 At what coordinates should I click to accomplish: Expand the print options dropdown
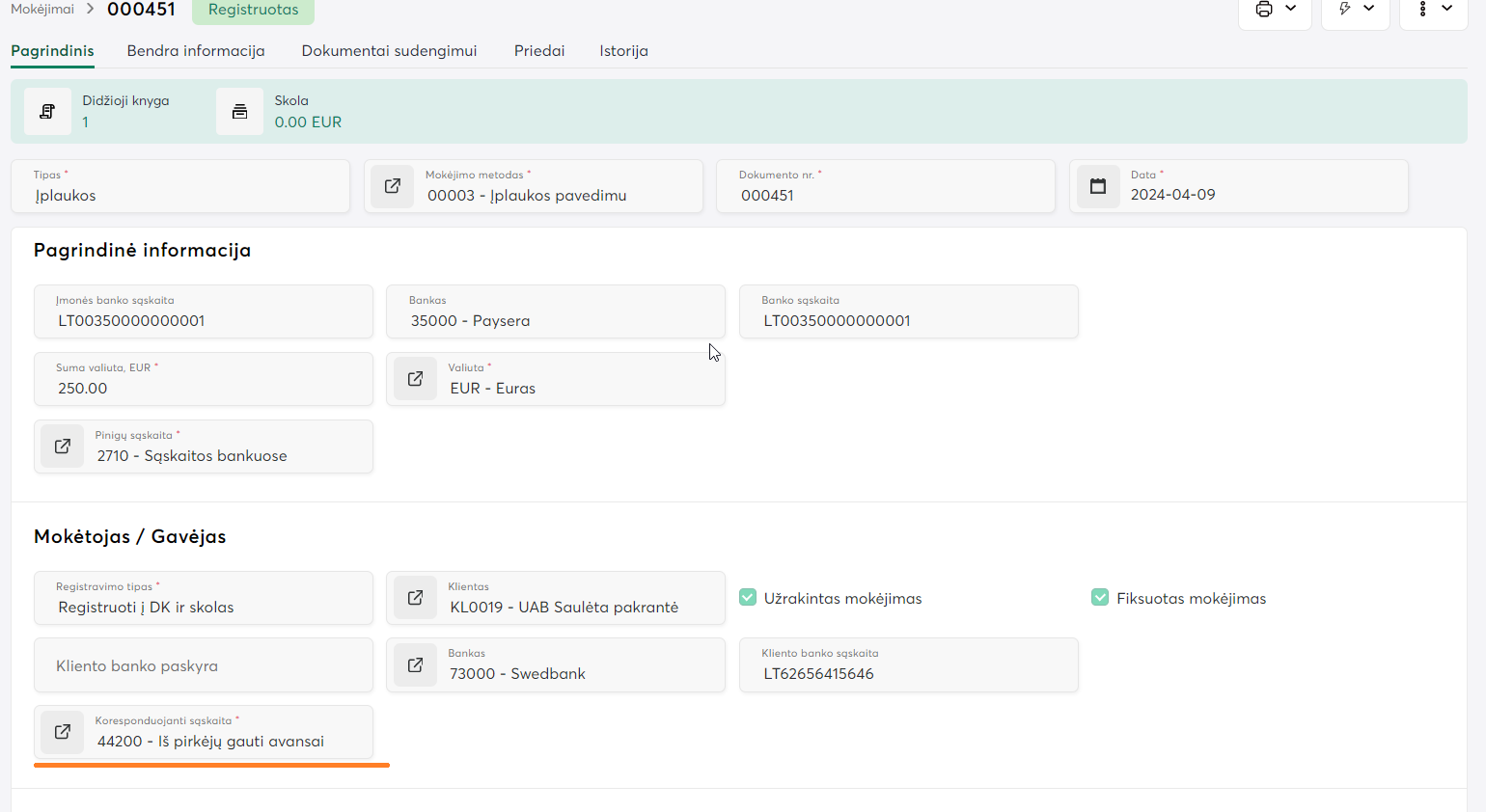[x=1276, y=10]
